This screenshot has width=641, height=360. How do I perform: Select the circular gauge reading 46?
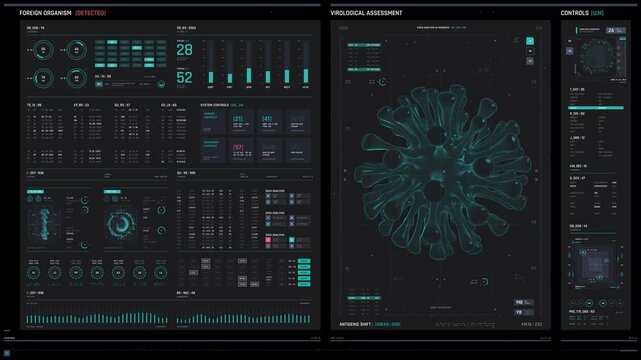[76, 50]
